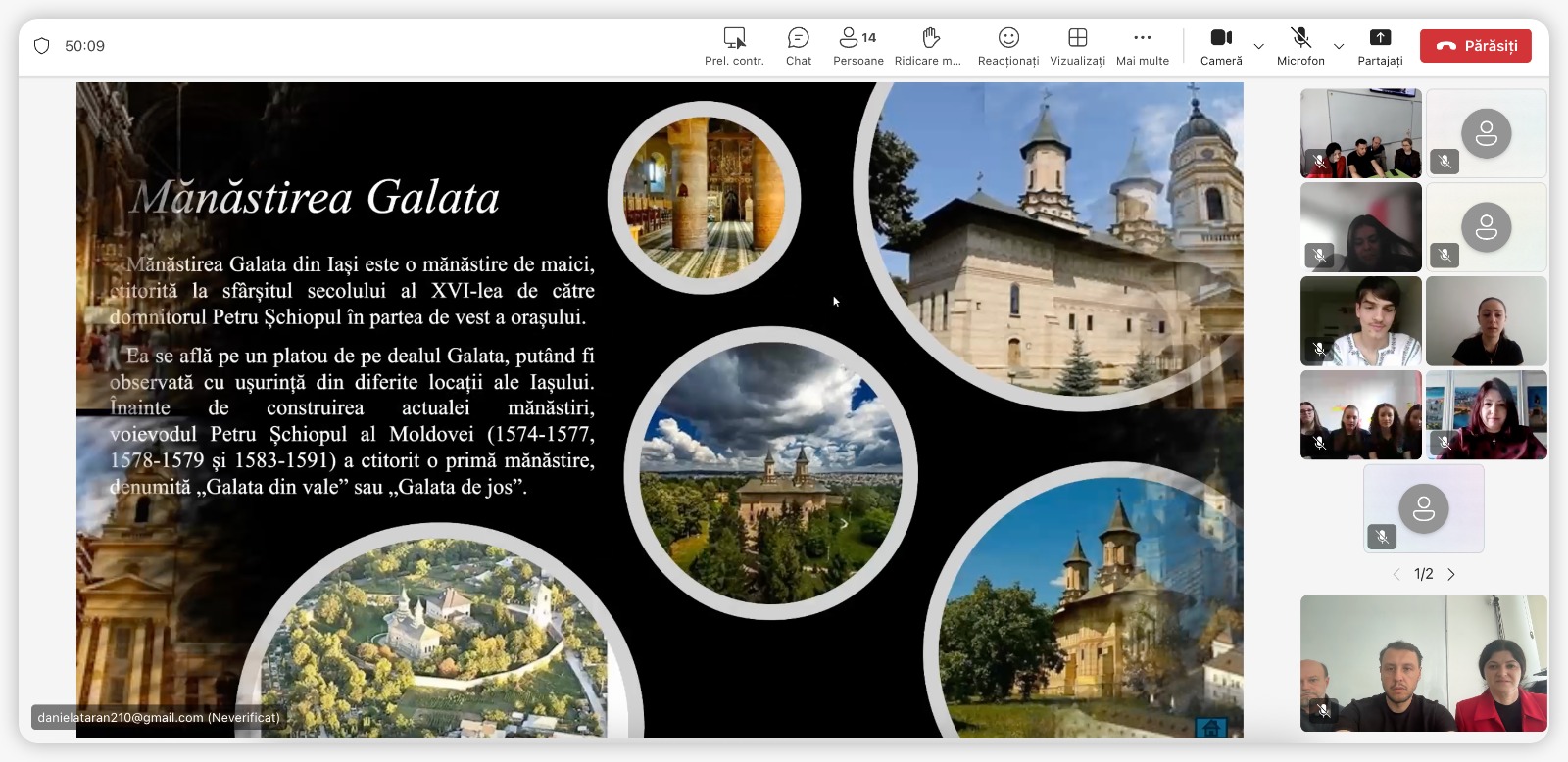Click the home icon in slide corner

coord(1211,728)
